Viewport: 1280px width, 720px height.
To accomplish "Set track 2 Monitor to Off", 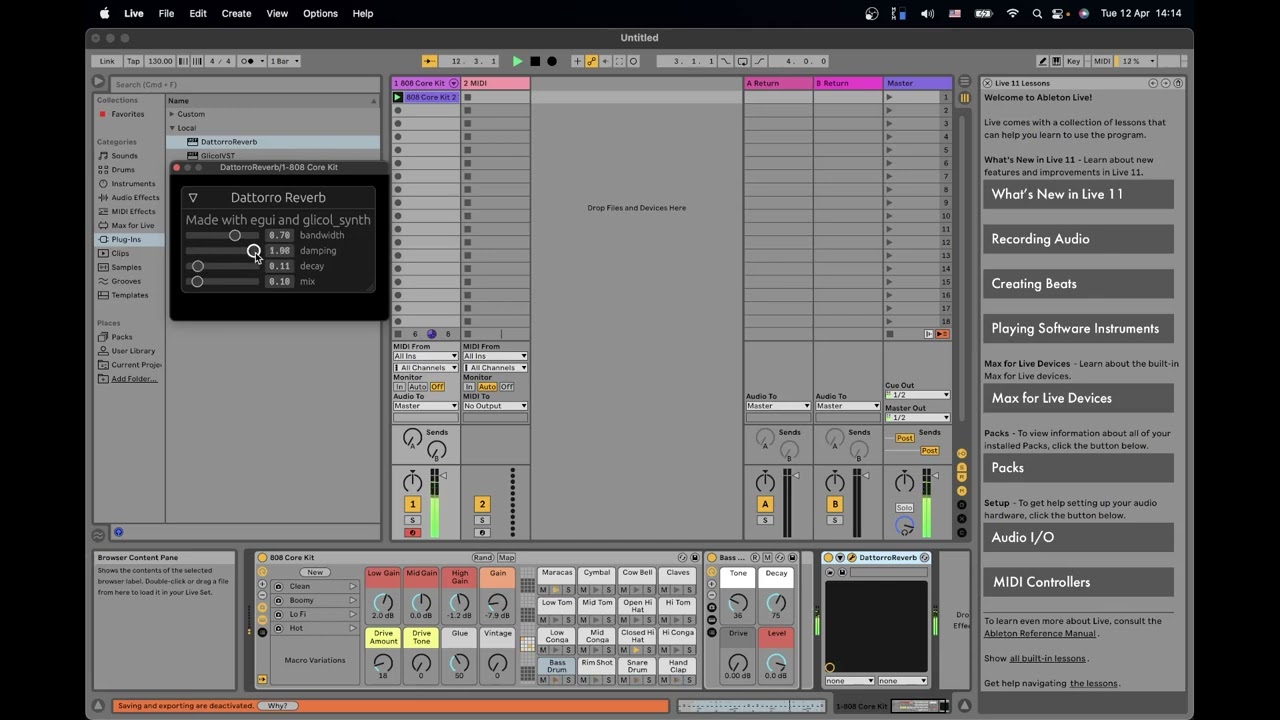I will click(x=507, y=387).
